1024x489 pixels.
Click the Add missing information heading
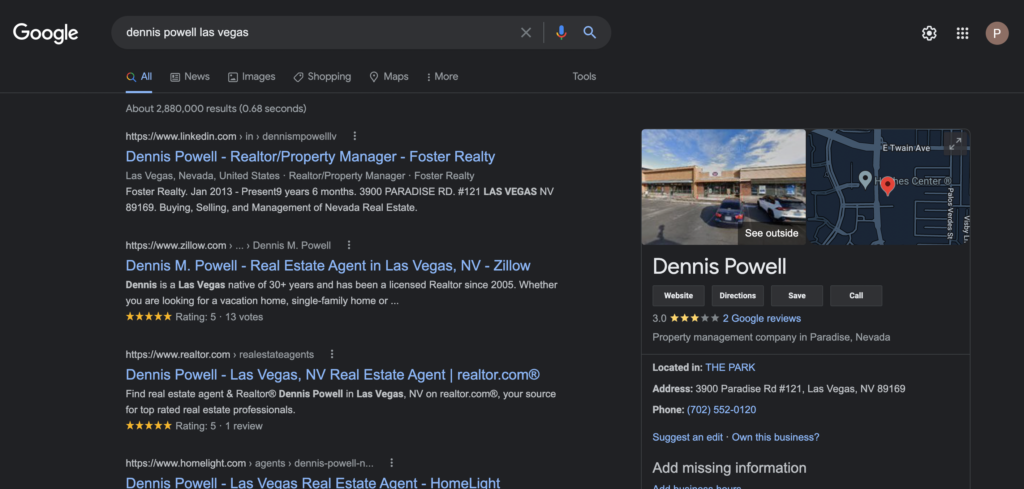coord(729,468)
